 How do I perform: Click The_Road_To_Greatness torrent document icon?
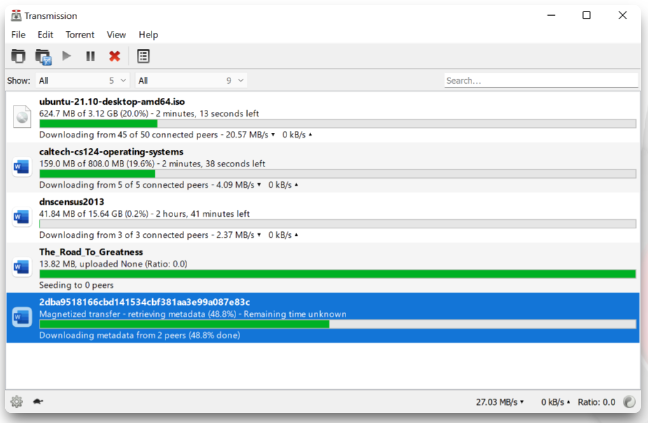(x=21, y=267)
